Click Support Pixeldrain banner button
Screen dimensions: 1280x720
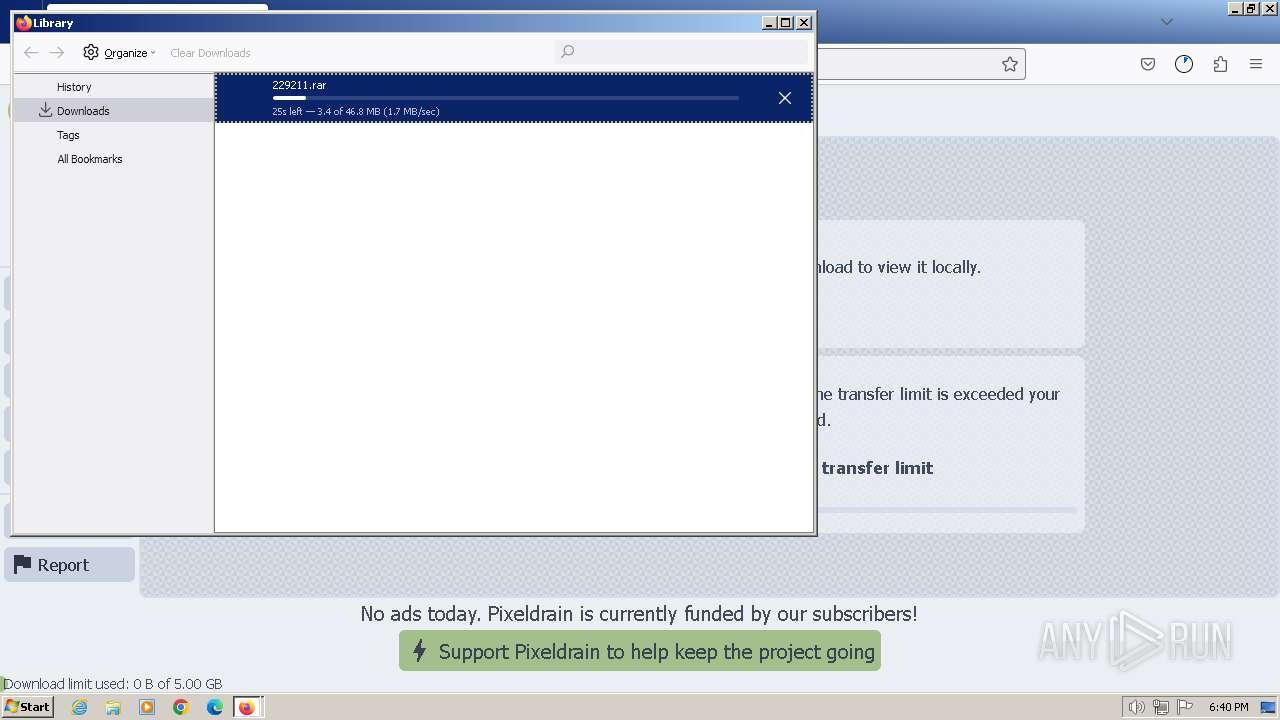[x=640, y=651]
